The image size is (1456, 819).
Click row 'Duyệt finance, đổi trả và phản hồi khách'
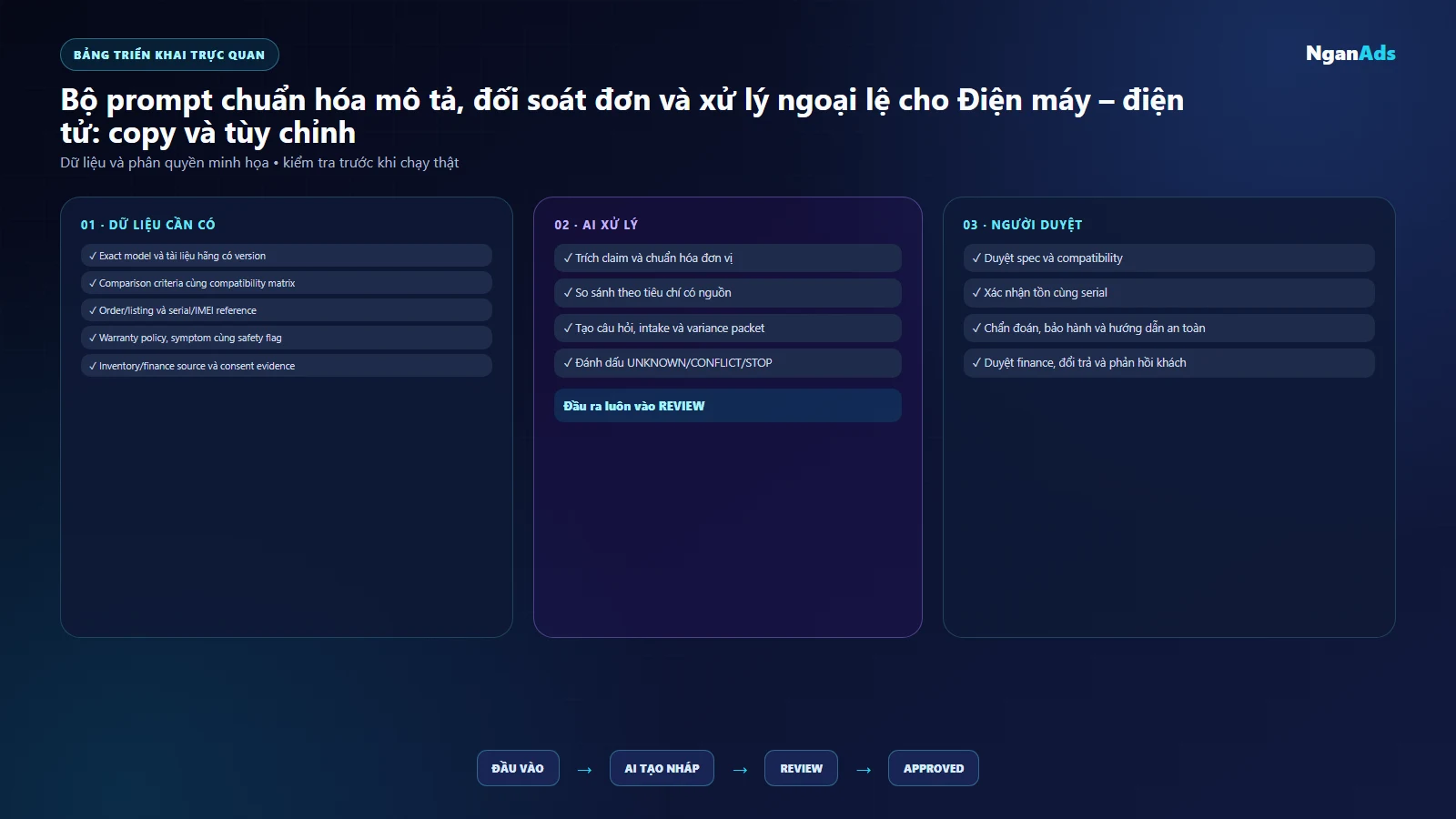coord(1168,363)
